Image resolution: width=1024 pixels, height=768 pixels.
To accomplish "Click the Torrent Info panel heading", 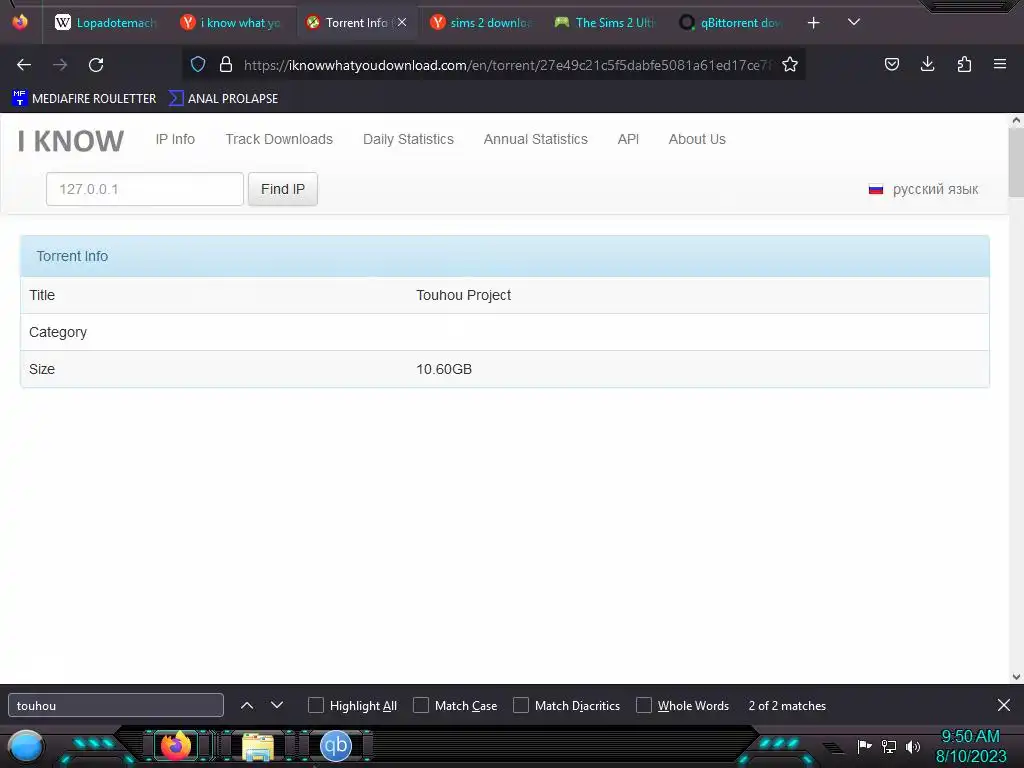I will tap(72, 256).
